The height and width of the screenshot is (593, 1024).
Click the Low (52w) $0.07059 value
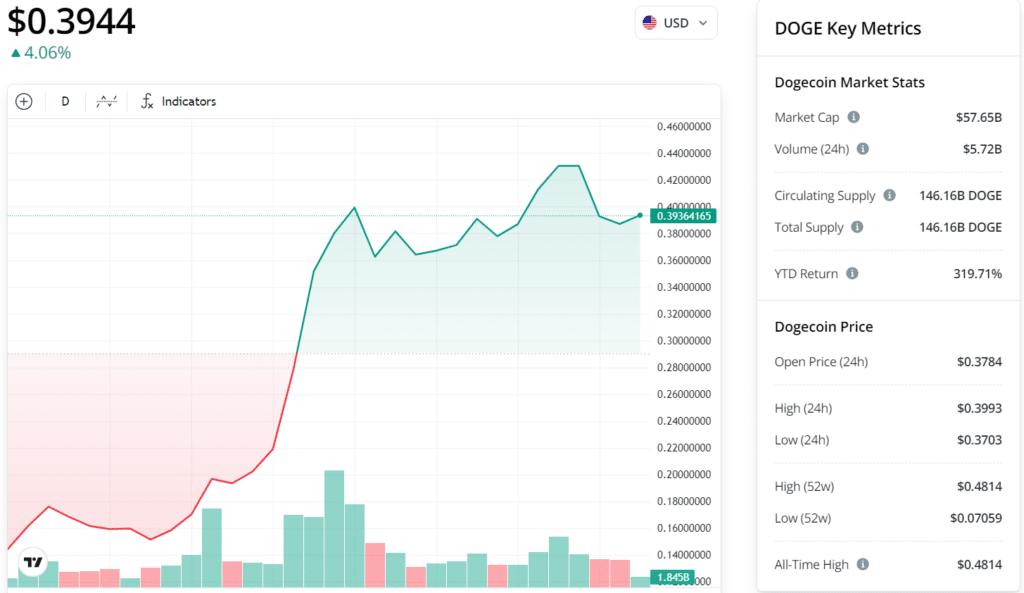click(x=976, y=518)
